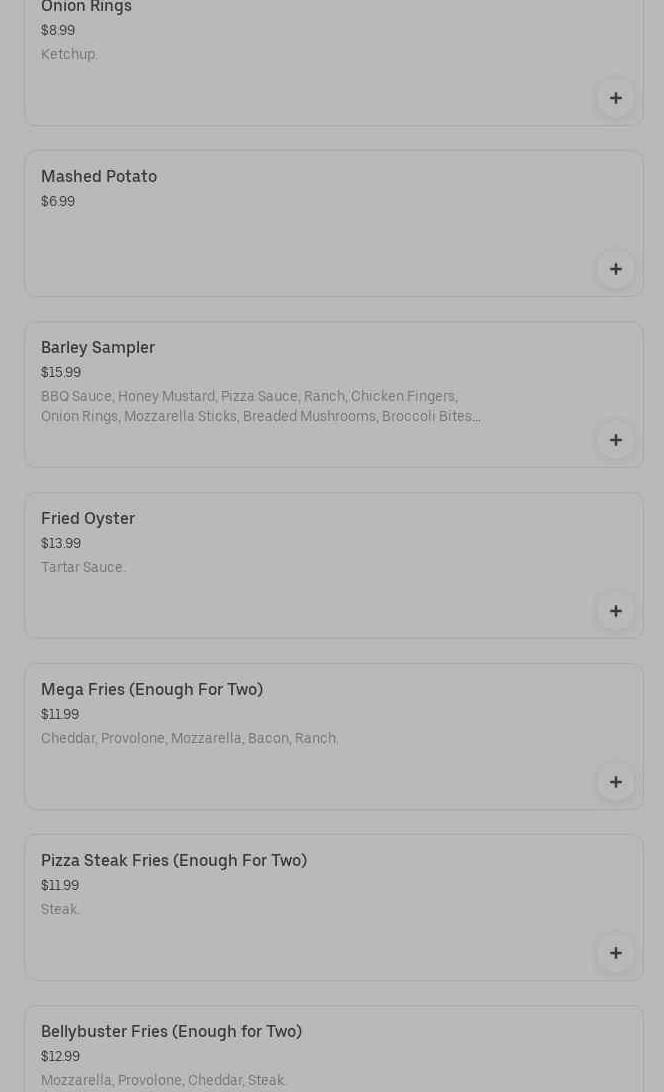Click the Mega Fries ingredients description
The height and width of the screenshot is (1092, 664).
pyautogui.click(x=190, y=738)
